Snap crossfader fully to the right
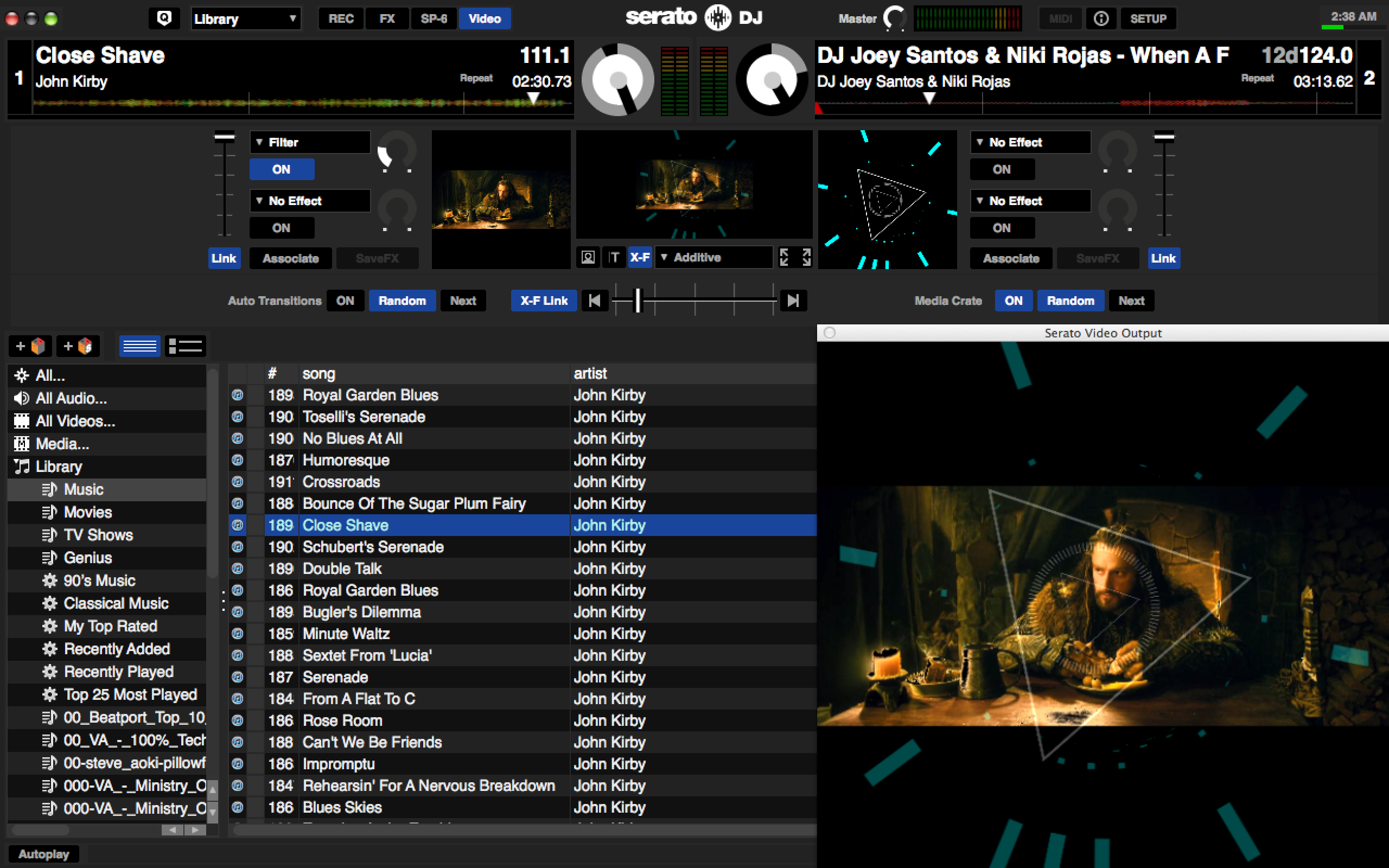Viewport: 1389px width, 868px height. click(793, 300)
